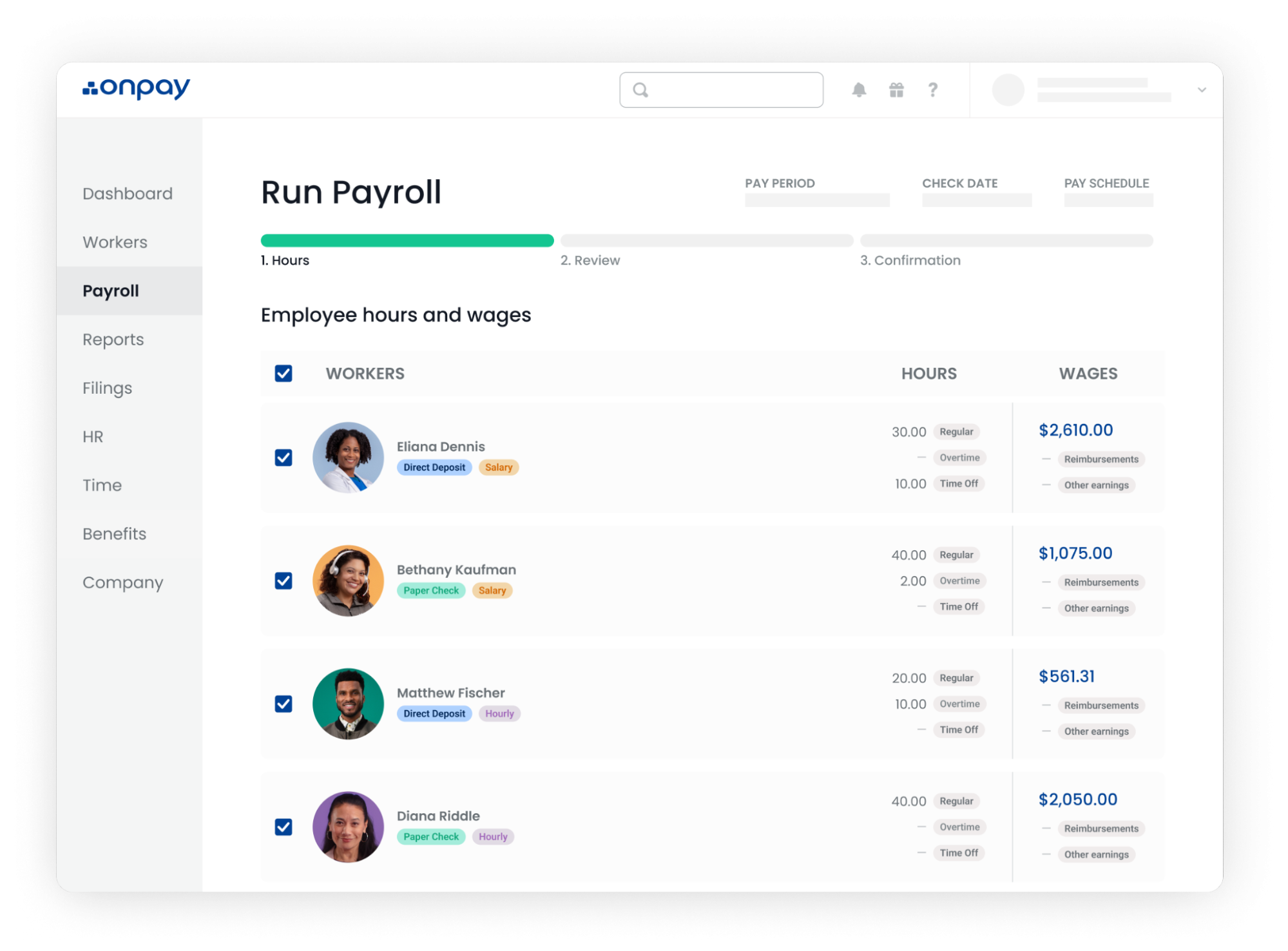Viewport: 1288px width, 951px height.
Task: Open Eliana Dennis profile photo
Action: [x=348, y=457]
